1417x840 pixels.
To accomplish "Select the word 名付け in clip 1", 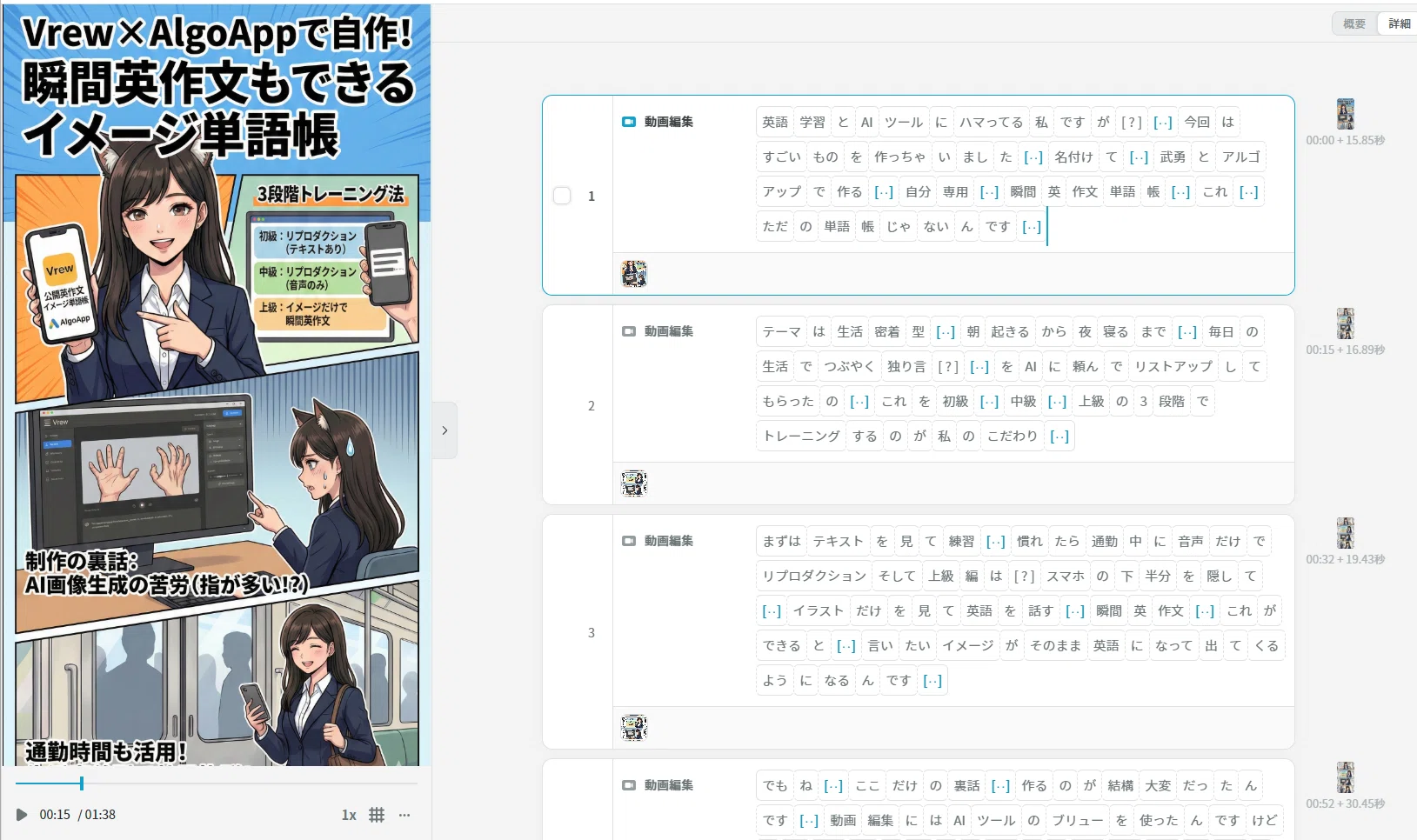I will [1073, 157].
